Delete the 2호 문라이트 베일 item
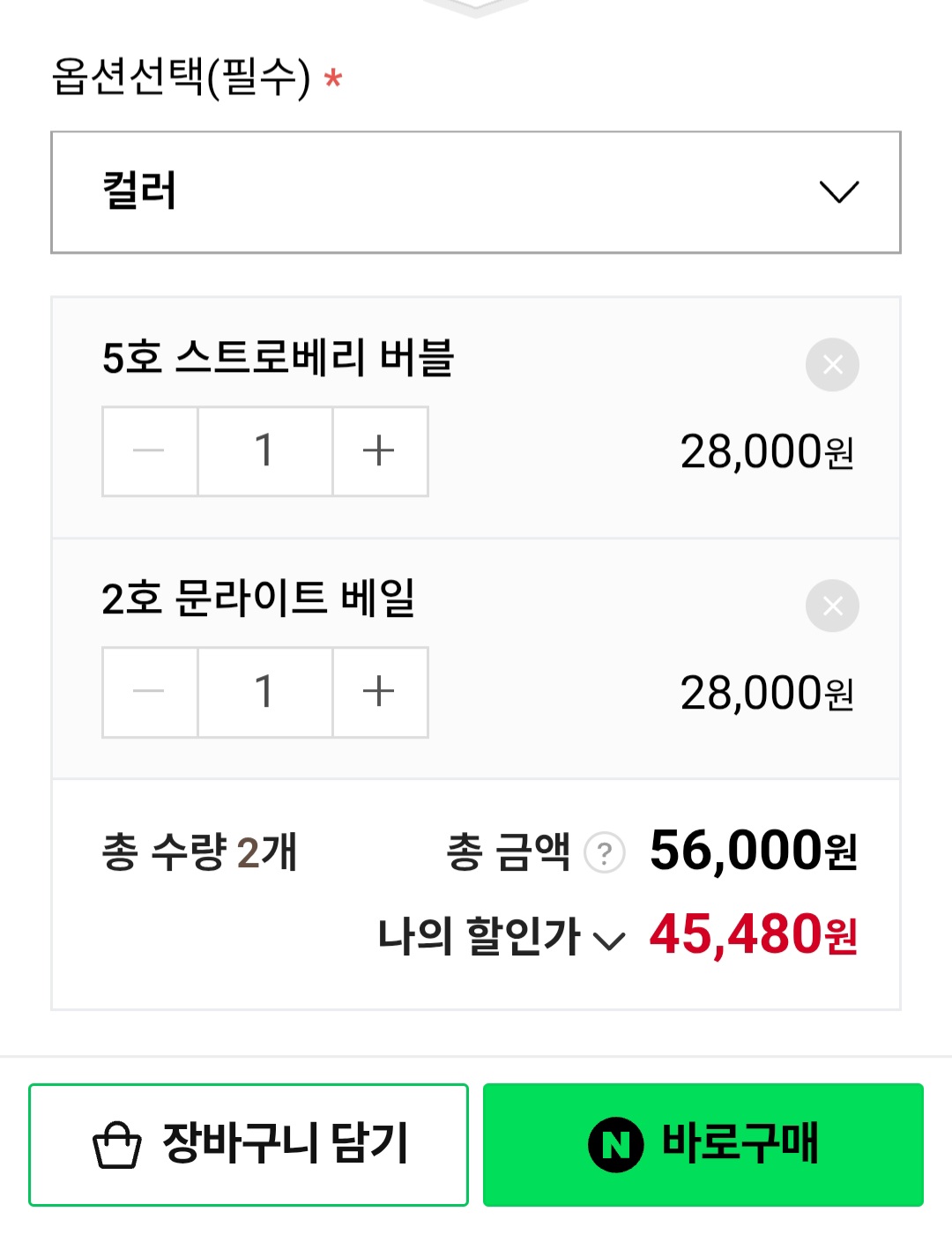 (x=832, y=606)
